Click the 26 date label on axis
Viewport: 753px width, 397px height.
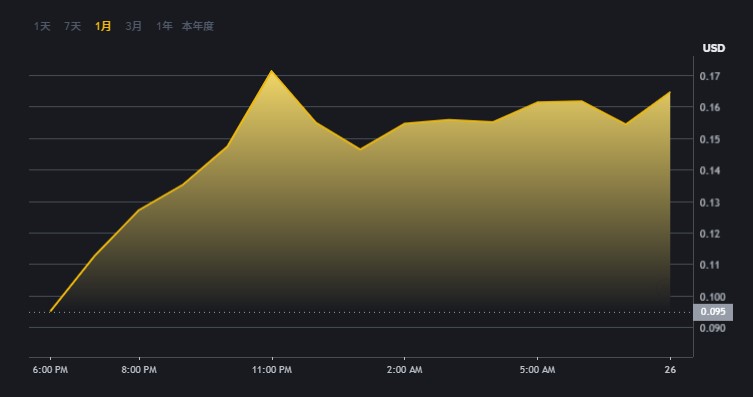[x=670, y=370]
